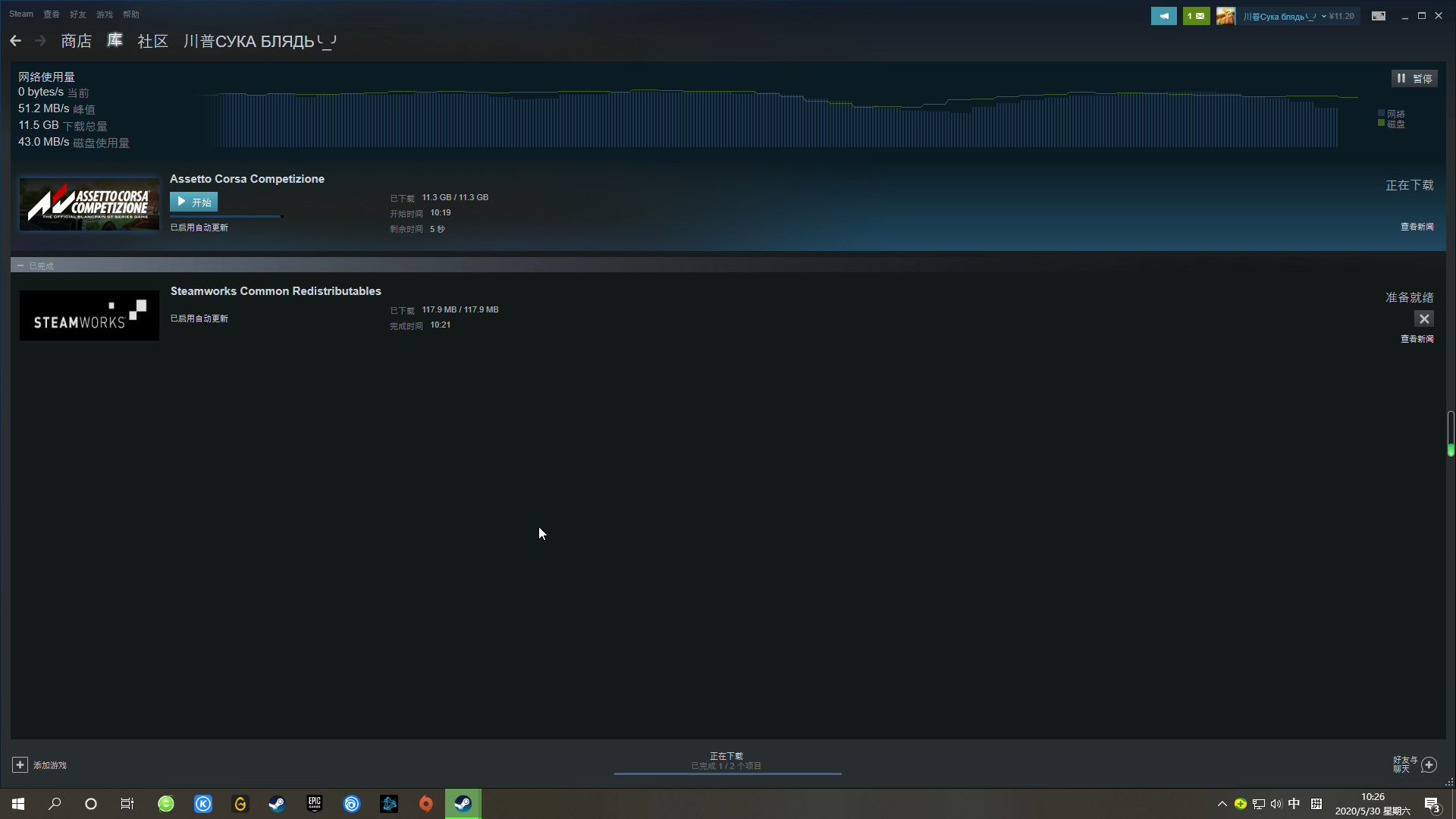Click friends chat plus circle icon

[x=1429, y=765]
